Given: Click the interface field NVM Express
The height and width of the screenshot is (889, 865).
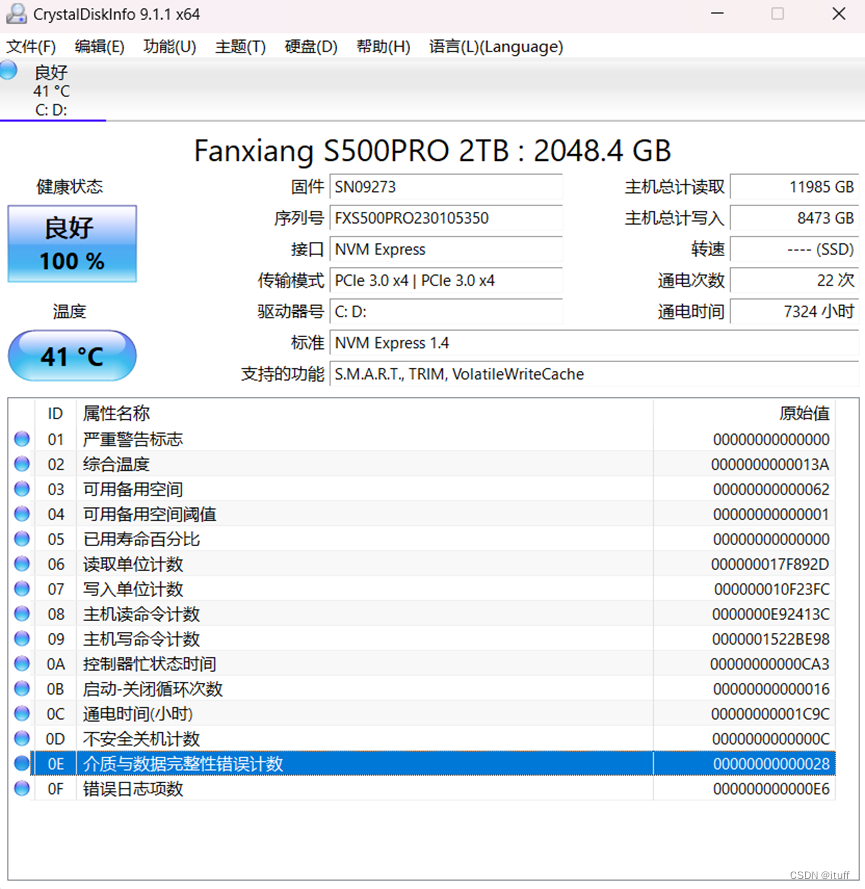Looking at the screenshot, I should (x=446, y=249).
